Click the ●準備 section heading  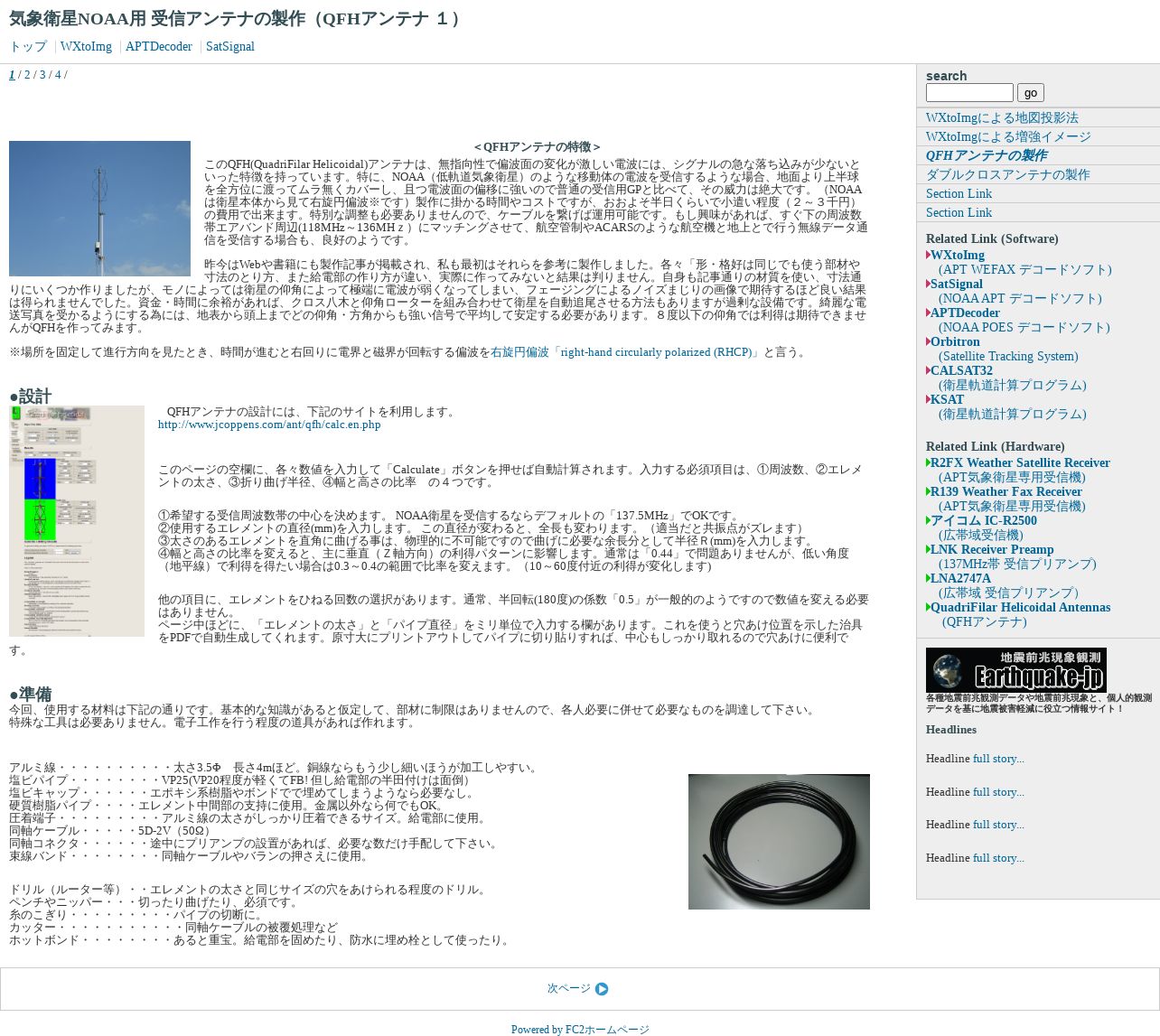pos(31,695)
